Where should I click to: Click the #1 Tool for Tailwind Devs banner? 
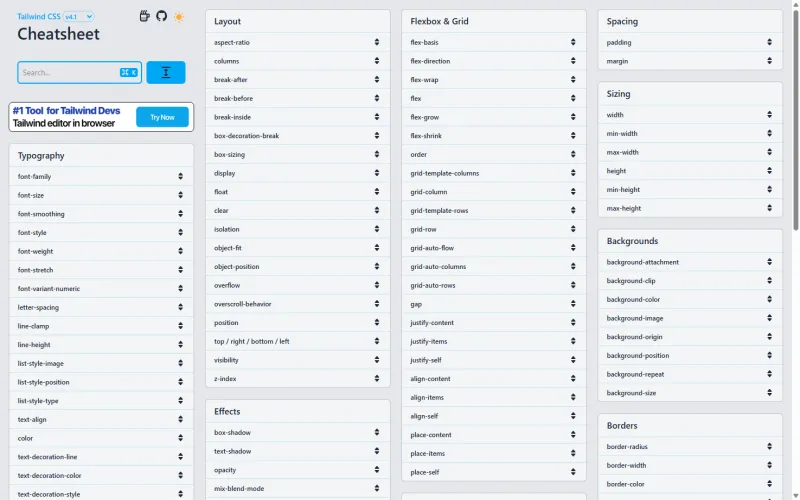[101, 117]
